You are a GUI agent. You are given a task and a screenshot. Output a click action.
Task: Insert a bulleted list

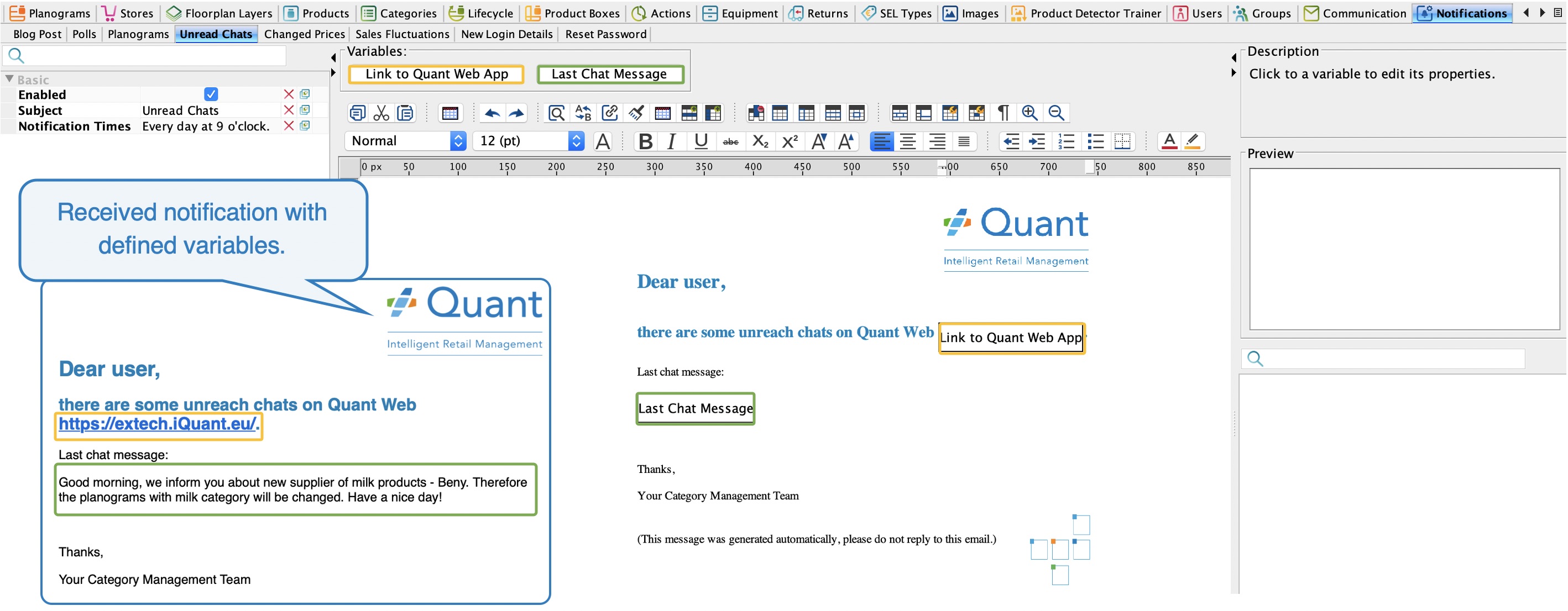tap(1095, 141)
